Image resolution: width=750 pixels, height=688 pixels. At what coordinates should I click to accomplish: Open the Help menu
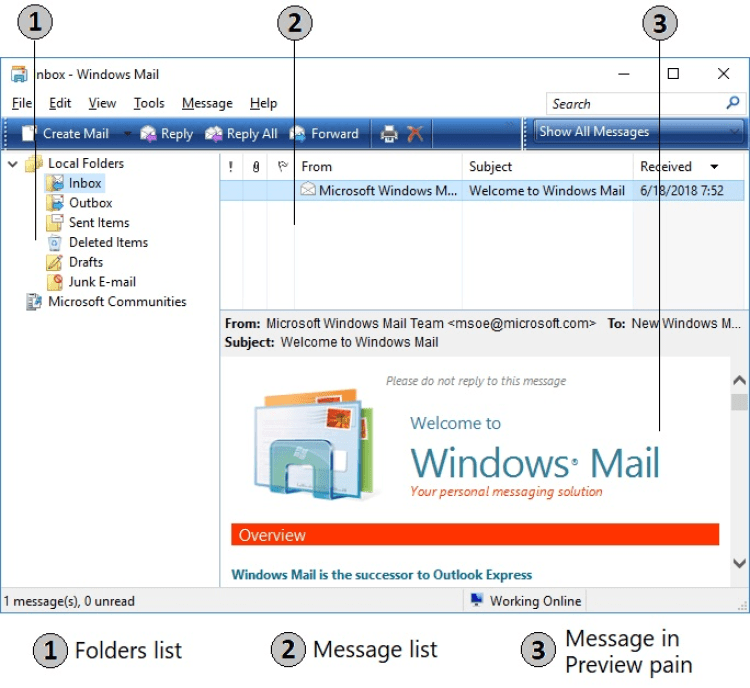pyautogui.click(x=263, y=103)
